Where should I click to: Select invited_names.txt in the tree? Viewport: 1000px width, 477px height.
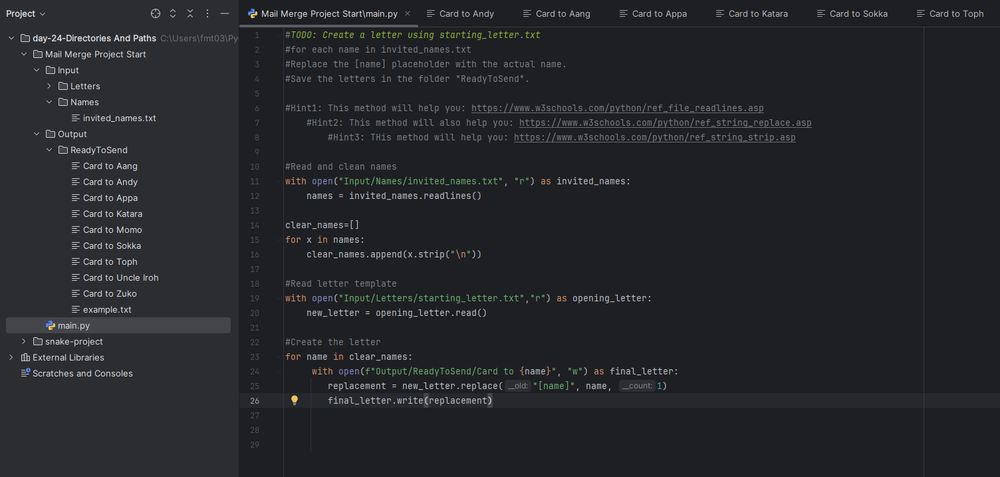click(x=119, y=118)
